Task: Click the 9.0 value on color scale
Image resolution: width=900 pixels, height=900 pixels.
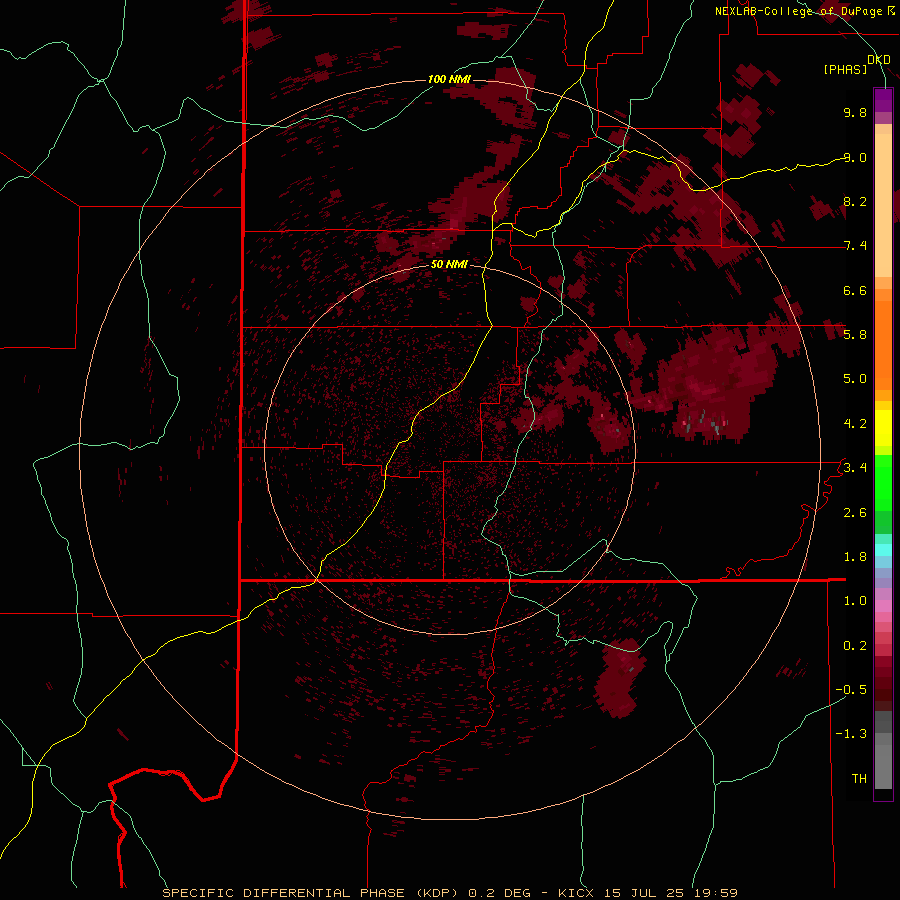Action: coord(855,157)
